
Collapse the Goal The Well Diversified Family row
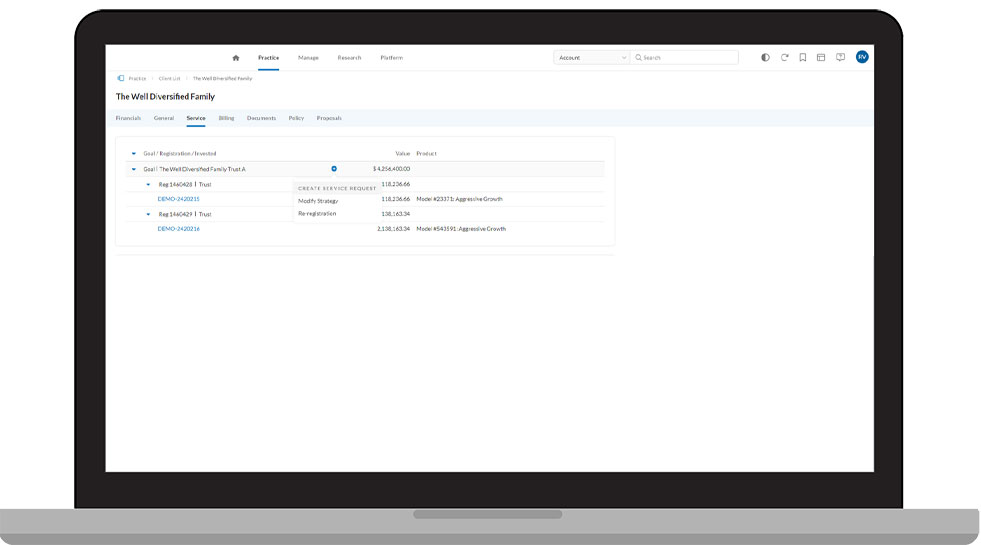pyautogui.click(x=134, y=169)
